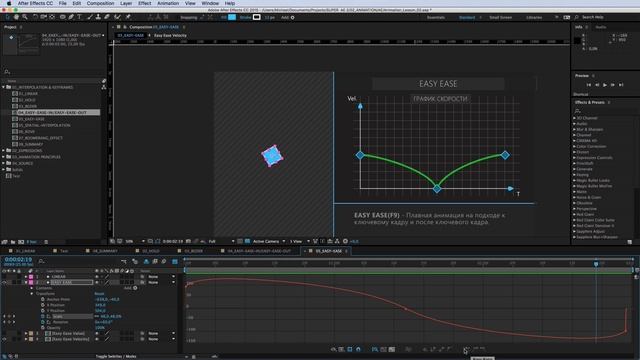
Task: Click Reset link for Transform
Action: 99,293
